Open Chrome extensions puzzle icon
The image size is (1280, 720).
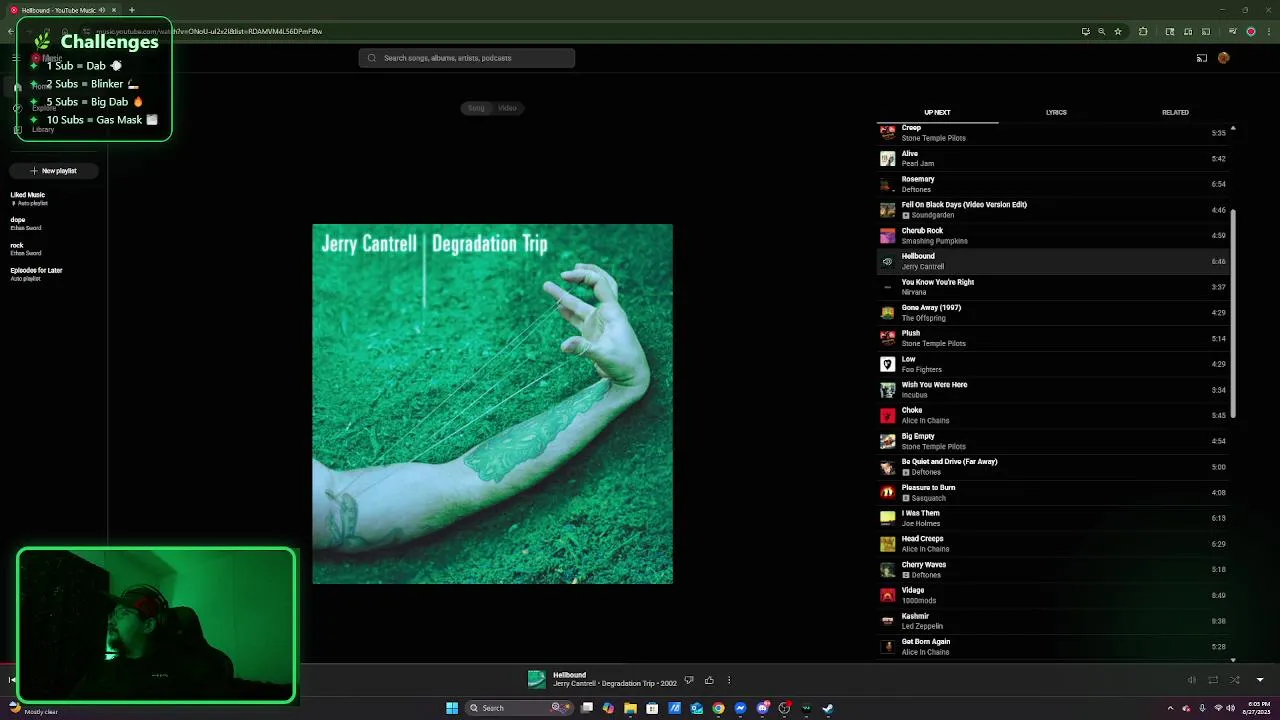tap(1143, 31)
